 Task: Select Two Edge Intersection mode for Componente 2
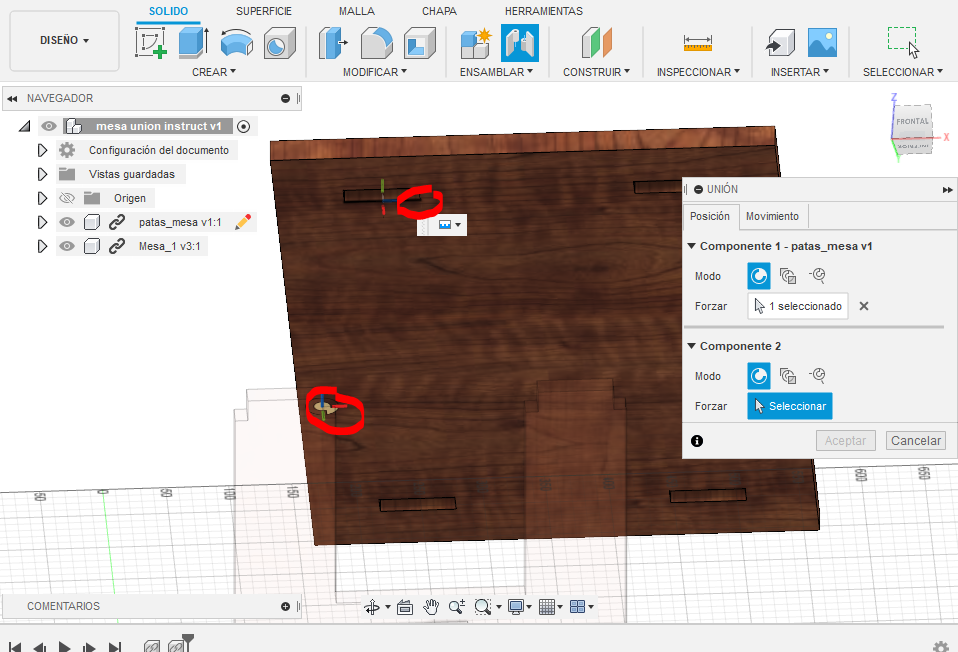point(817,376)
